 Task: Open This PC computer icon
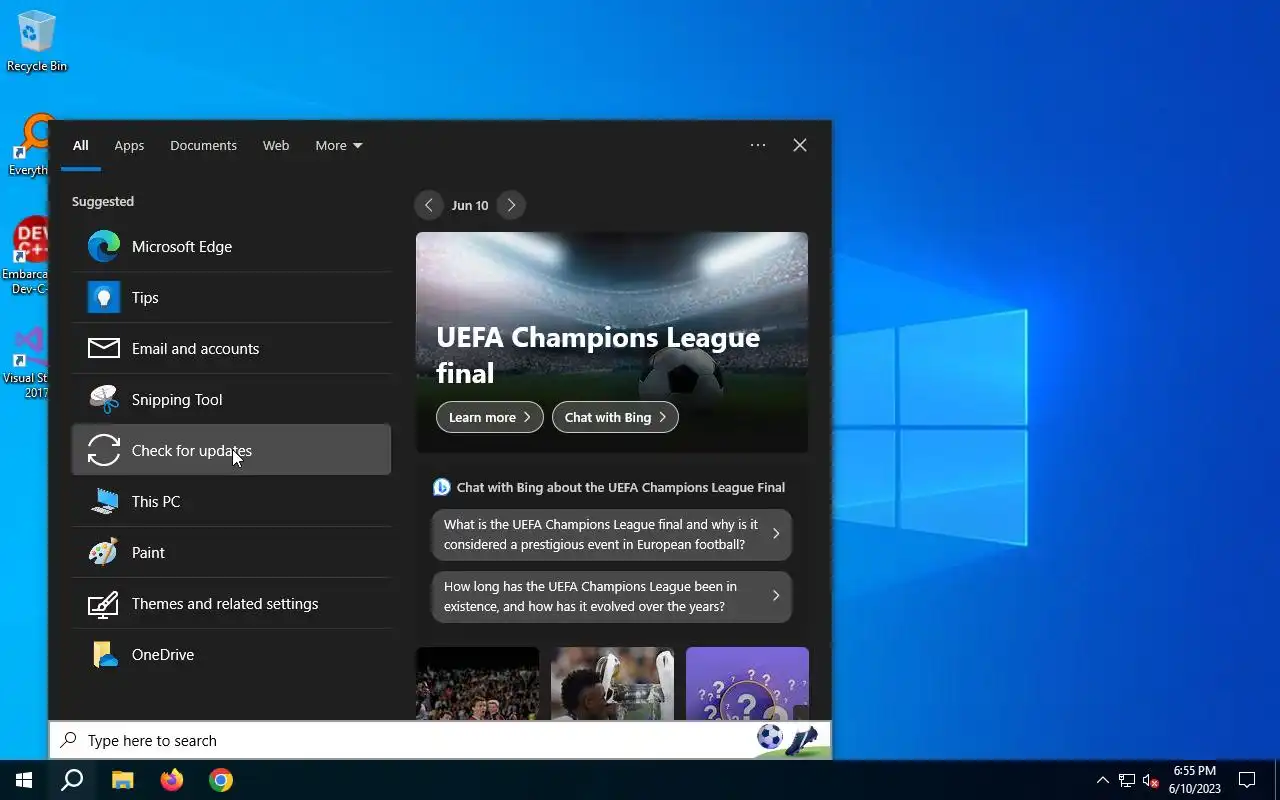pyautogui.click(x=104, y=501)
